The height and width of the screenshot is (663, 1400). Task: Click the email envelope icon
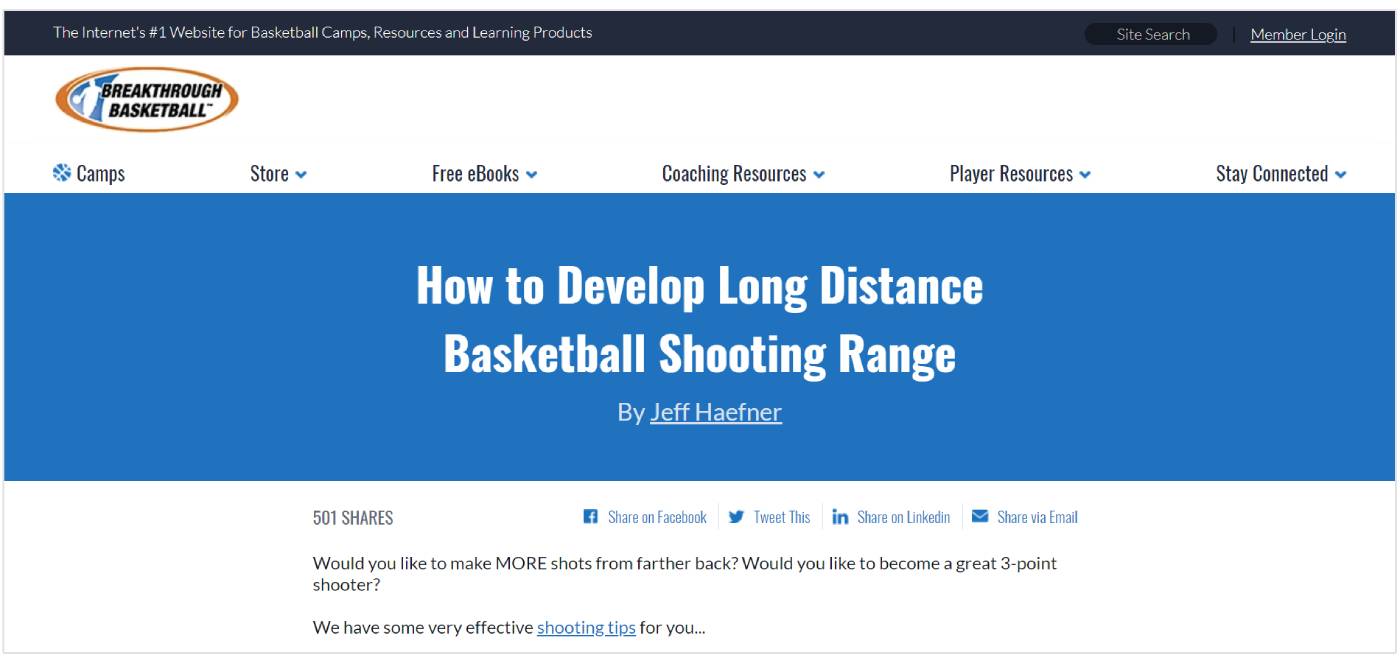(980, 517)
